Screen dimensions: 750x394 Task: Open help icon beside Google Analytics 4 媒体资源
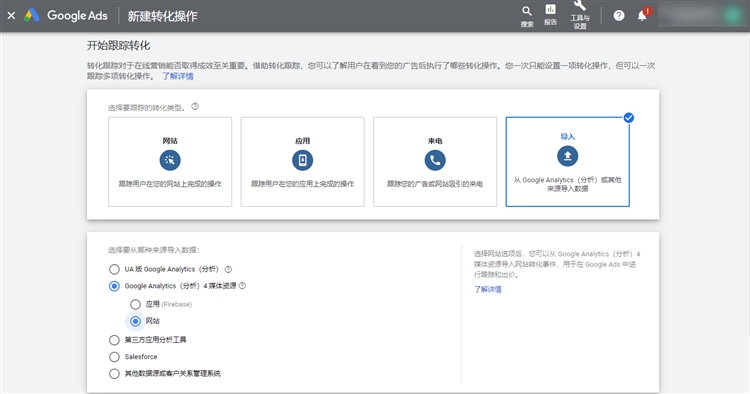click(x=242, y=285)
